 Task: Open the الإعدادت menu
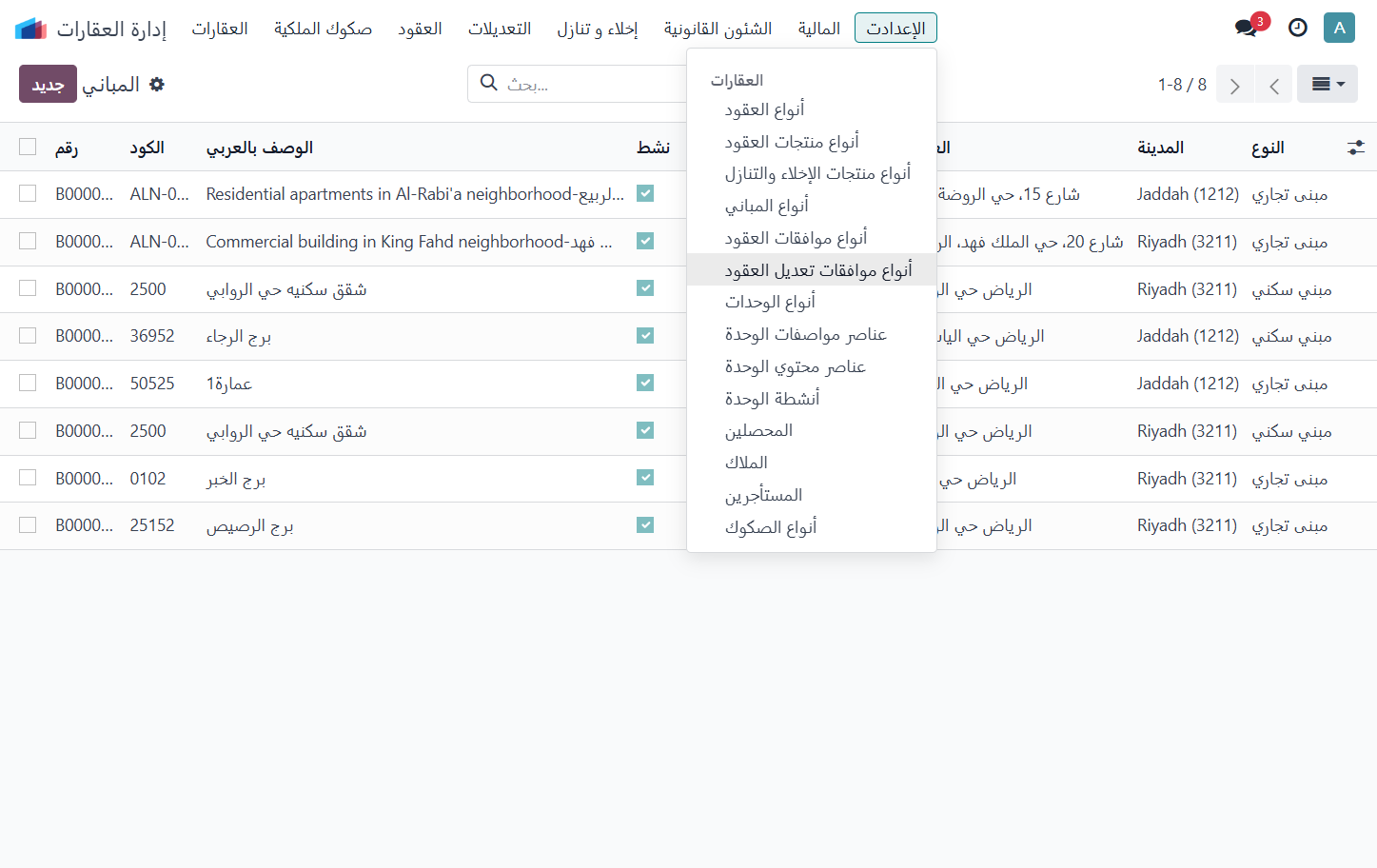click(895, 29)
